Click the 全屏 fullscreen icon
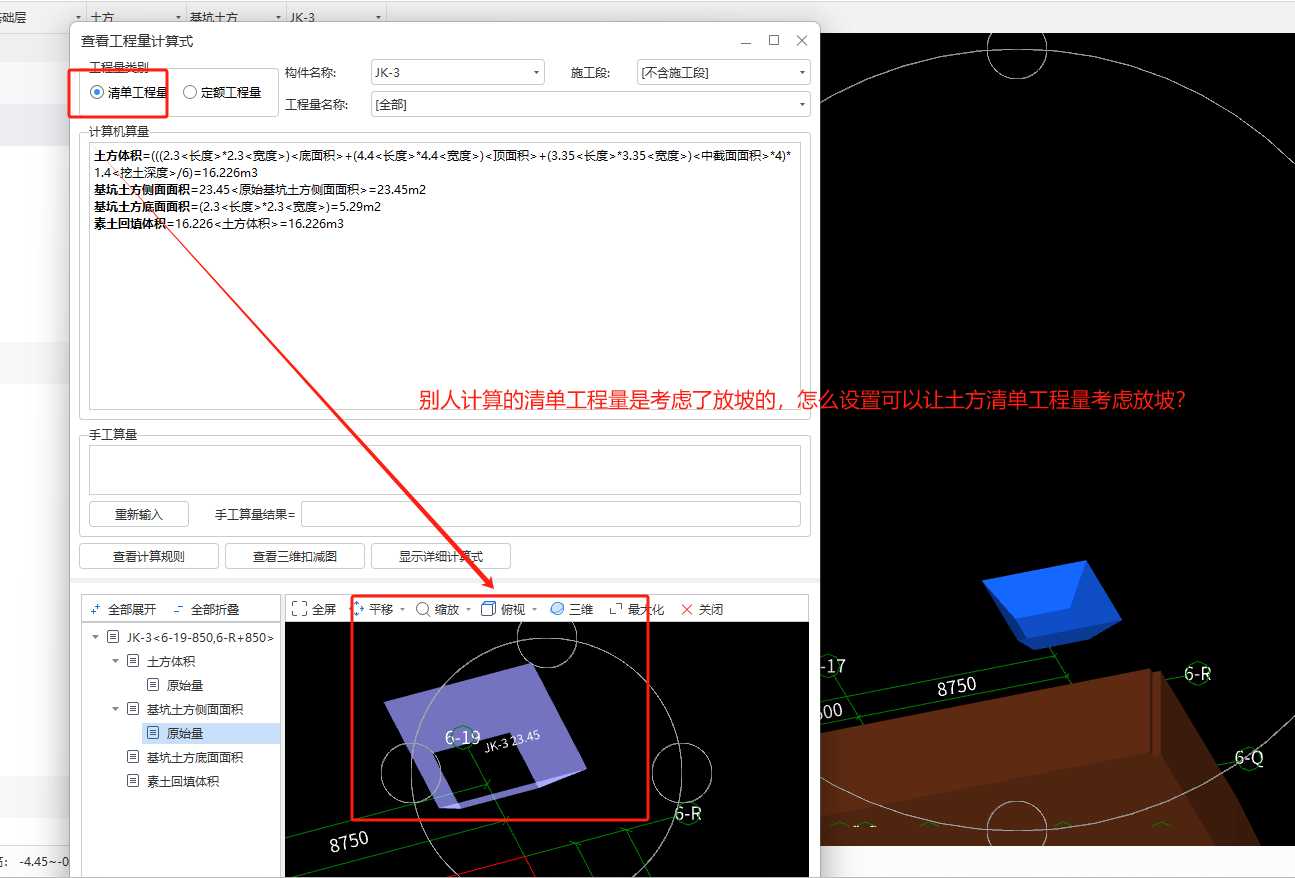 pyautogui.click(x=299, y=609)
